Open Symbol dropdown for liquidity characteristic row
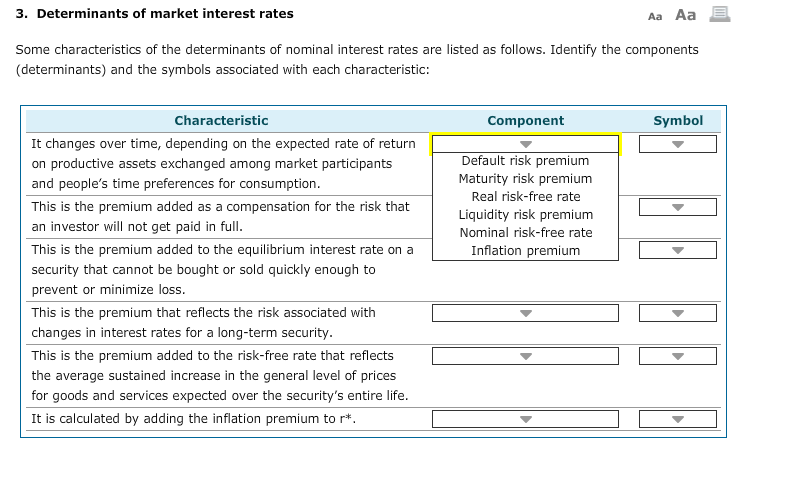Screen dimensions: 809x486 pyautogui.click(x=678, y=250)
